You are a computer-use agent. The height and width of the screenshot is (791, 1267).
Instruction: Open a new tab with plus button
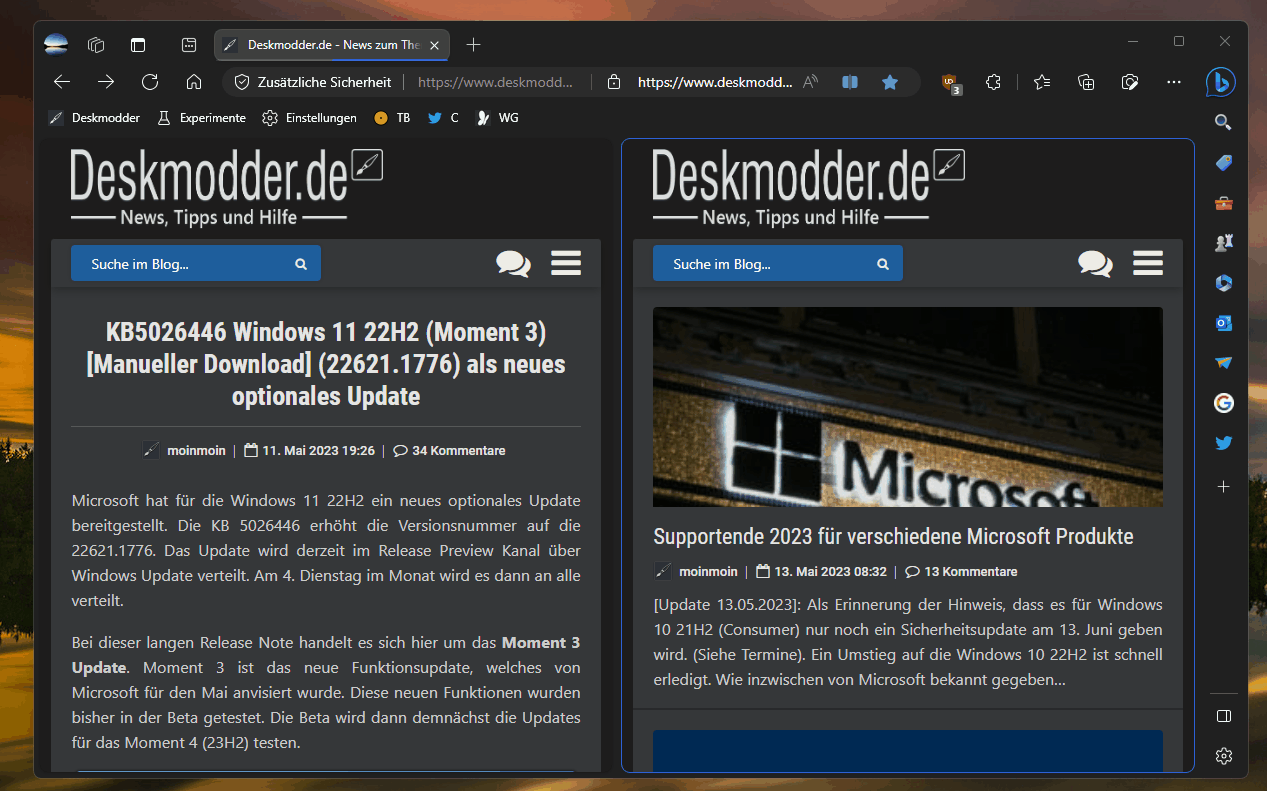click(x=474, y=44)
